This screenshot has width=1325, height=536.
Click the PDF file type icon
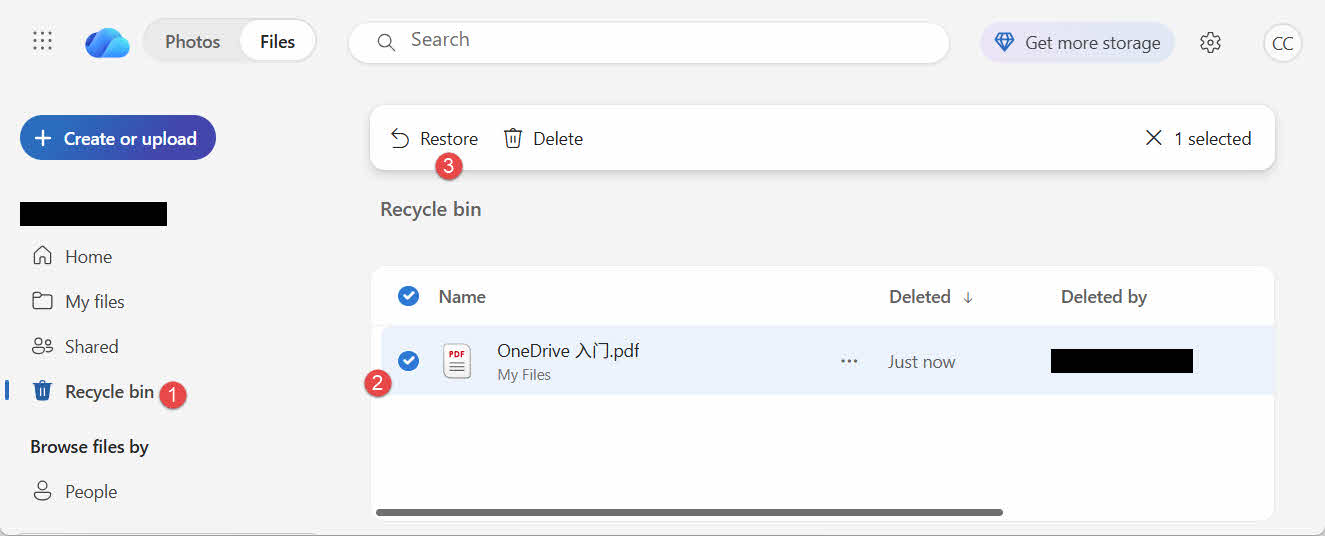point(457,361)
